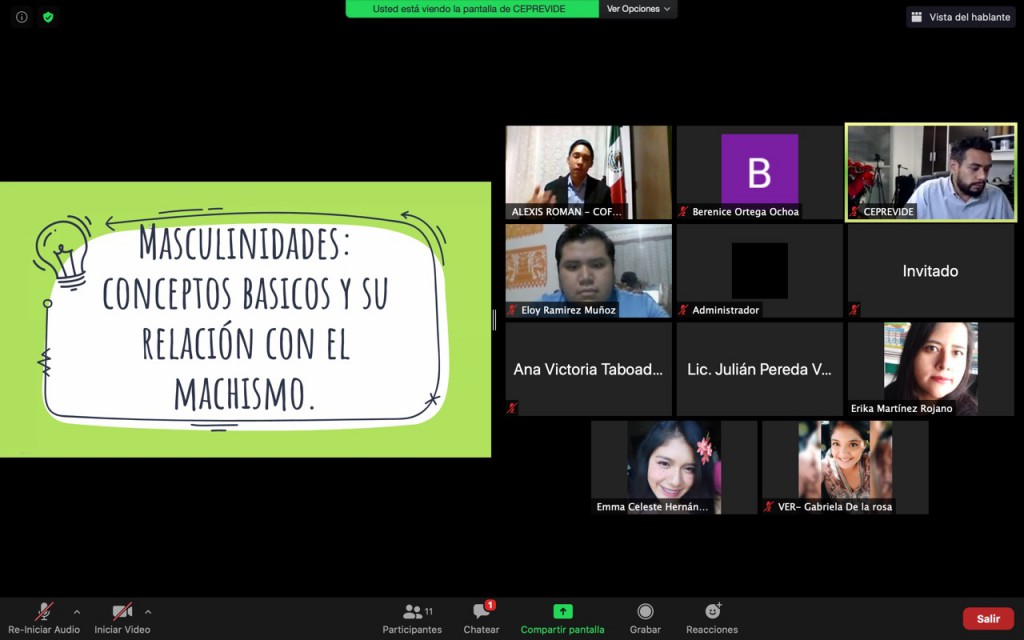The image size is (1024, 640).
Task: Click muted mic icon on Gabriela De la rosa
Action: (769, 507)
